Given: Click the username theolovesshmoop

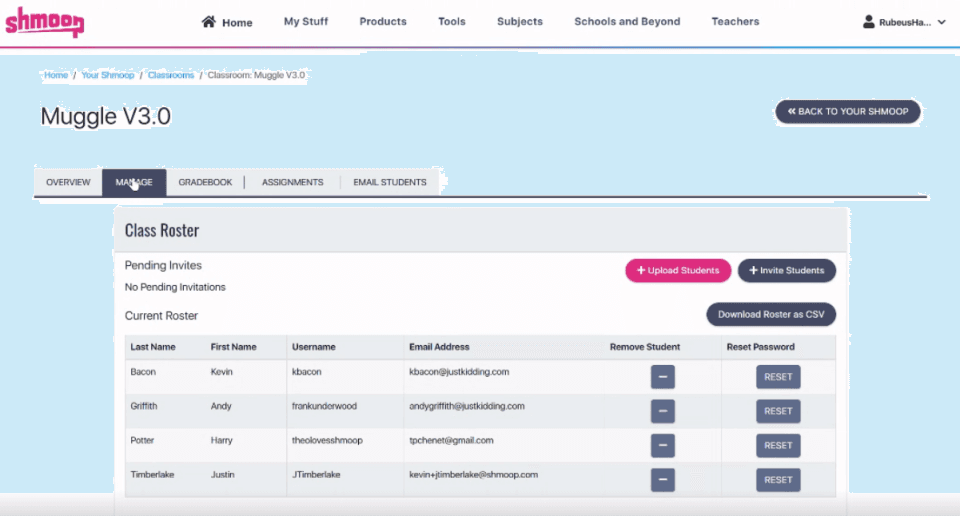Looking at the screenshot, I should (x=327, y=441).
